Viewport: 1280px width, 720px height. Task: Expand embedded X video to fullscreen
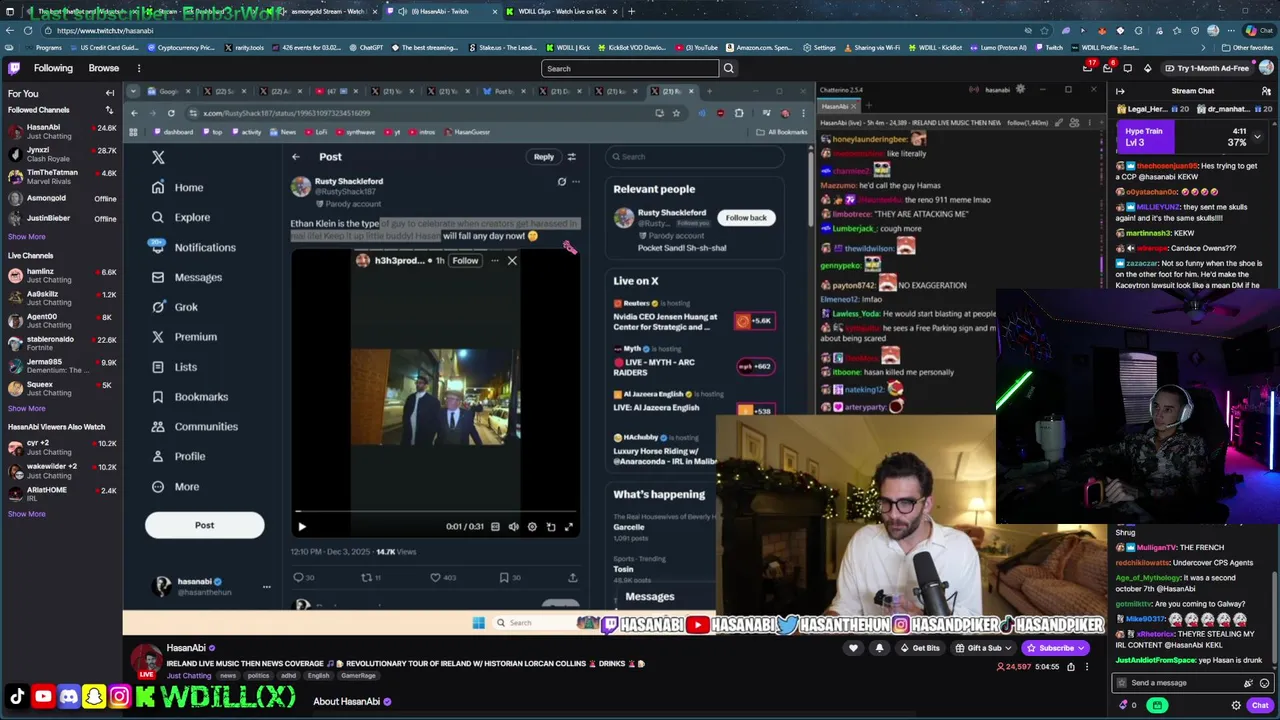click(569, 527)
